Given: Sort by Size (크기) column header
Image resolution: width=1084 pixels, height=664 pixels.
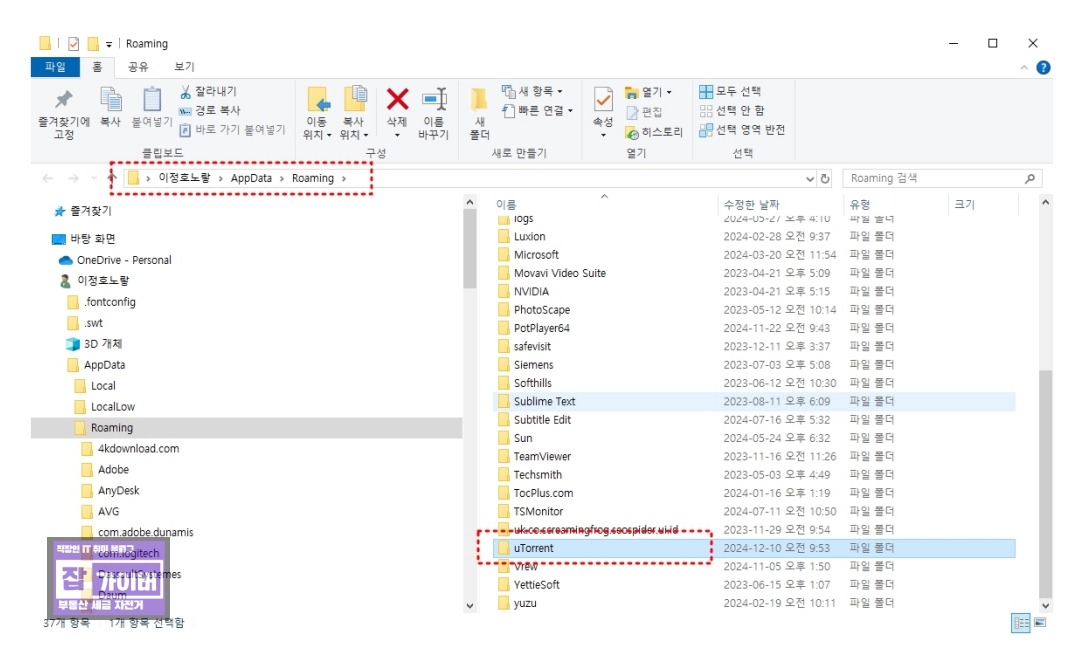Looking at the screenshot, I should point(964,205).
